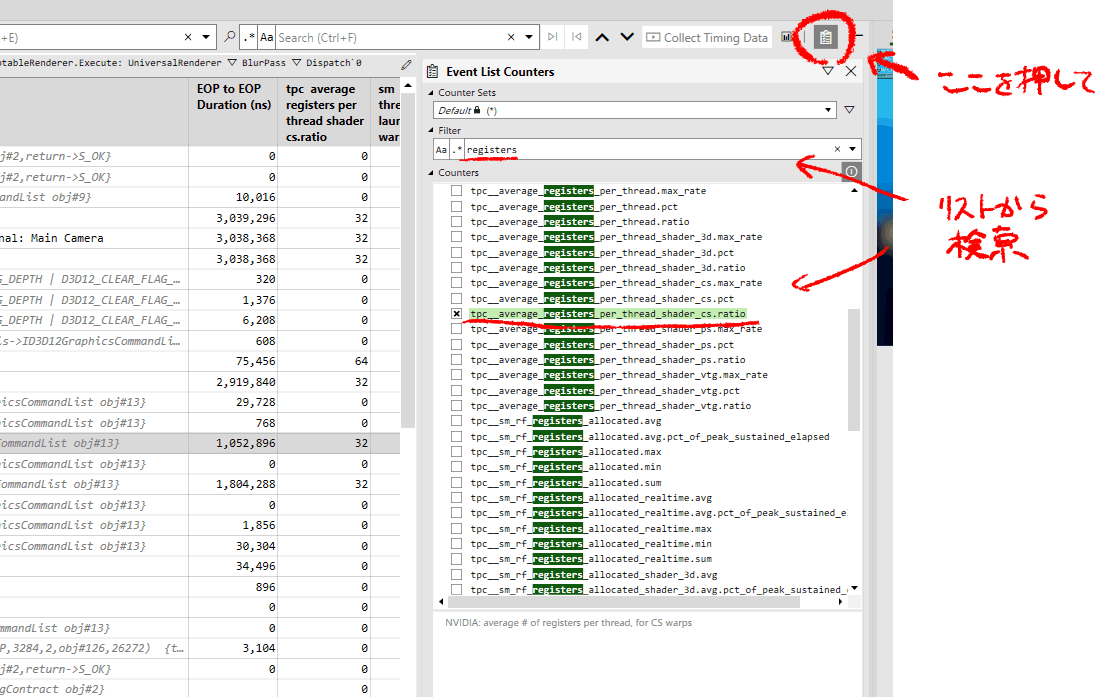Screen dimensions: 1095x697
Task: Uncheck tpc__average_registers_per_thread_shader_cs.ratio
Action: point(456,314)
